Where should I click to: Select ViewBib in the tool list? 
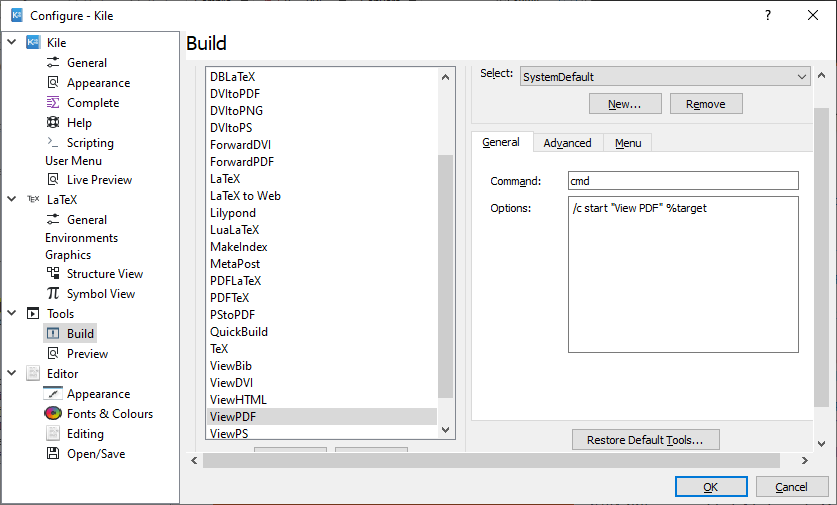pyautogui.click(x=322, y=366)
